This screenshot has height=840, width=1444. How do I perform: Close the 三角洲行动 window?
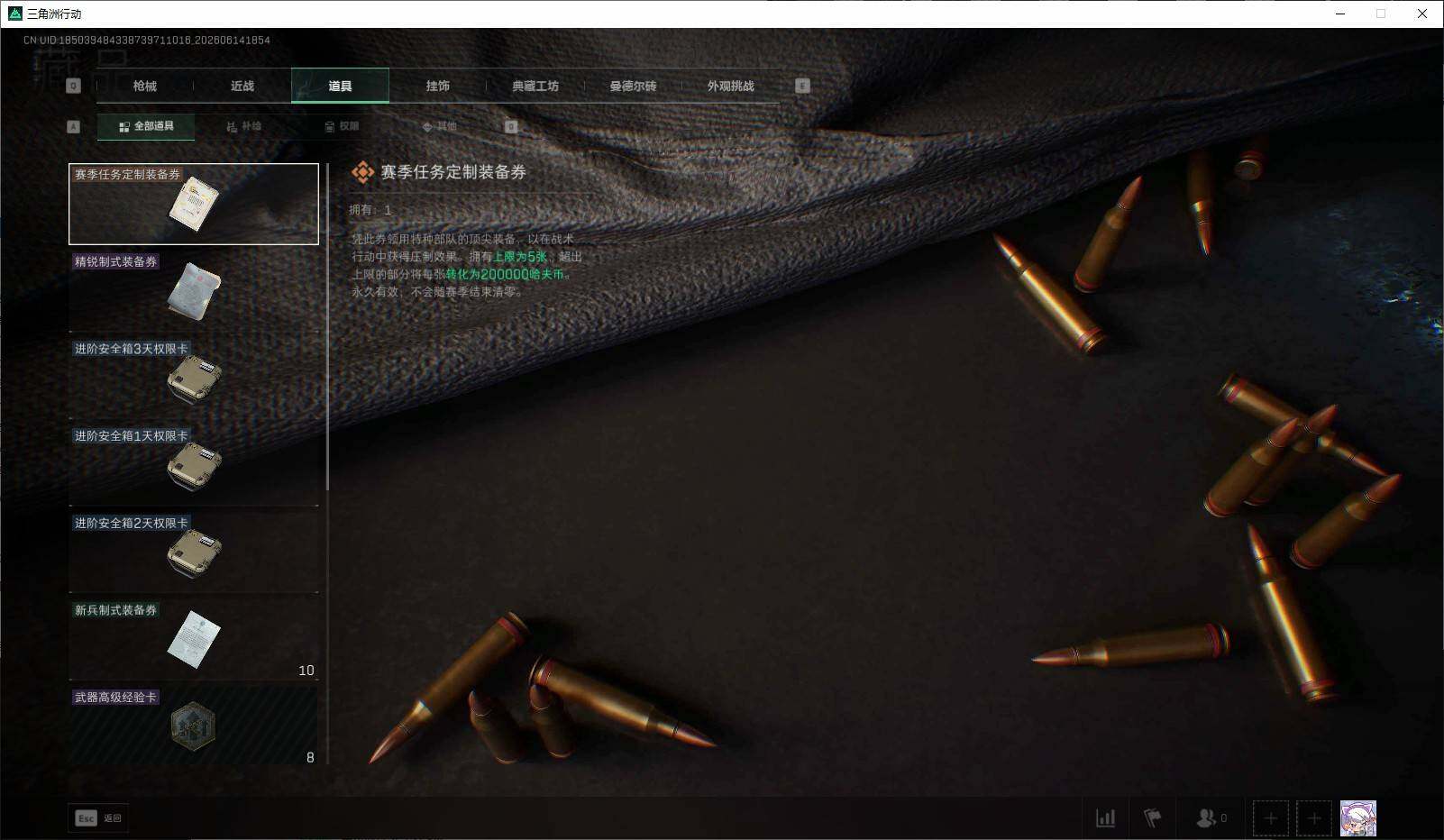[x=1422, y=14]
